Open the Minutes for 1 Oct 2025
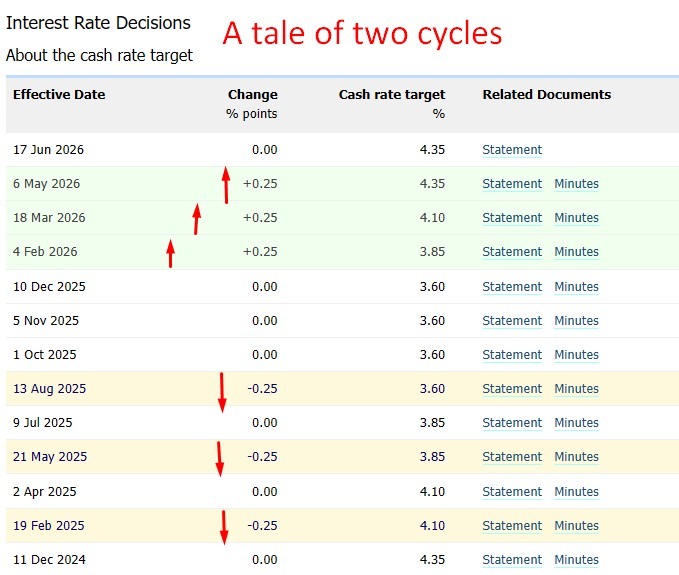Screen dimensions: 679x575 [x=576, y=355]
